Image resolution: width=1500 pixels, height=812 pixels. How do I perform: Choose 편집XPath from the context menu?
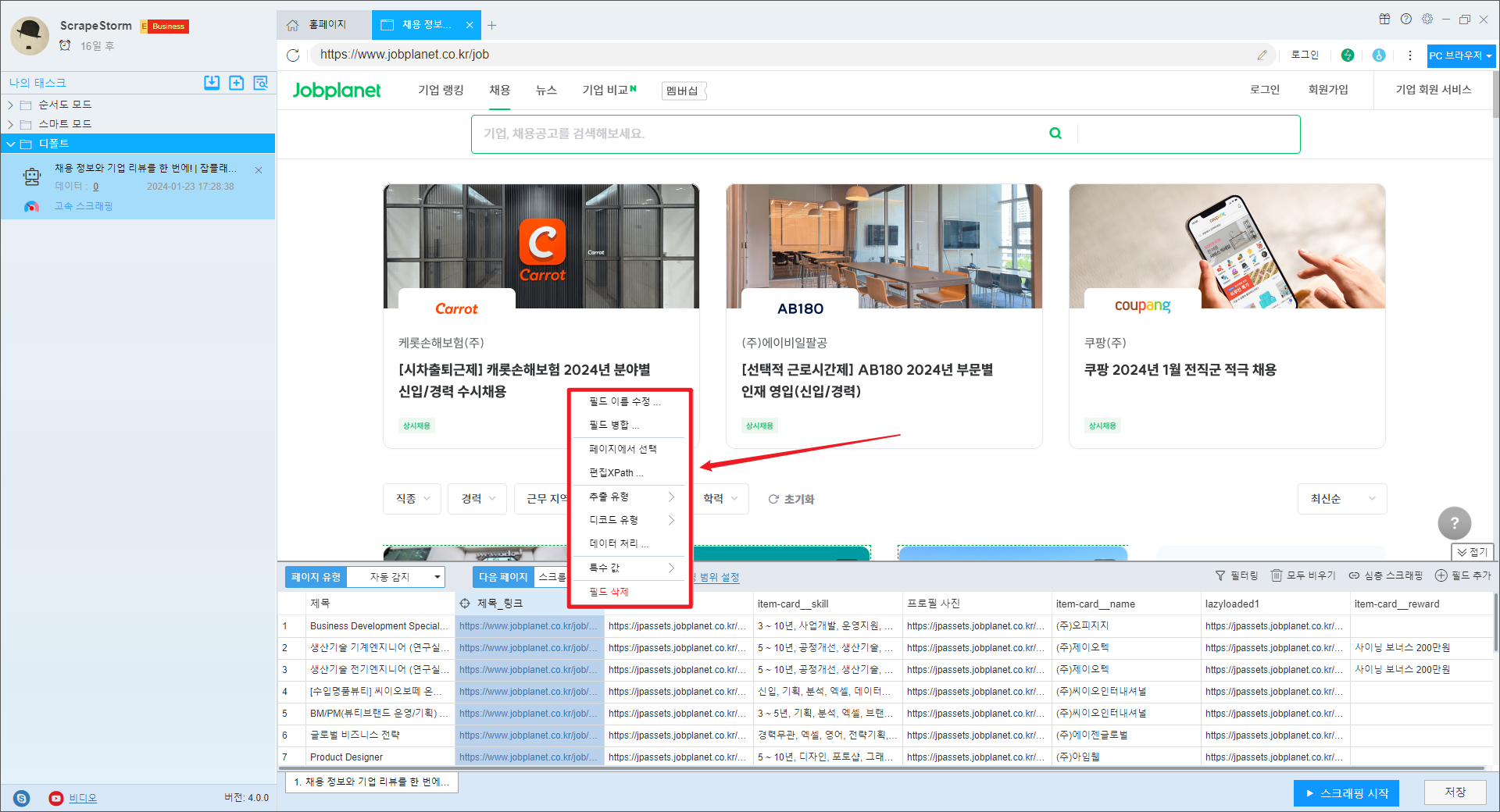coord(629,472)
